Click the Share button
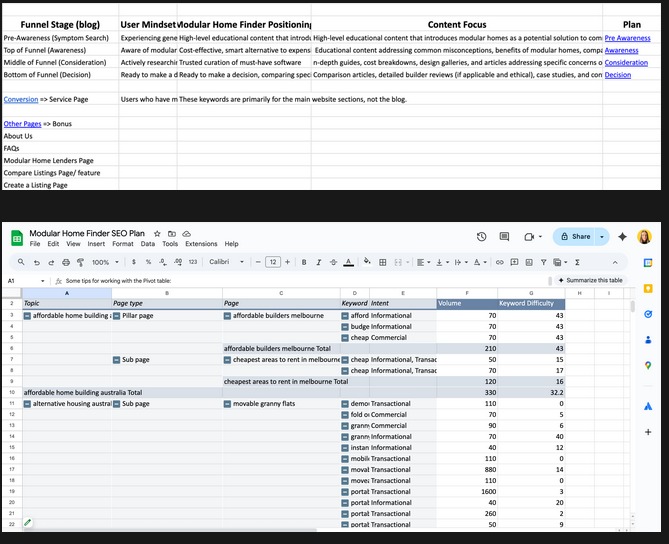The width and height of the screenshot is (669, 544). pos(576,237)
